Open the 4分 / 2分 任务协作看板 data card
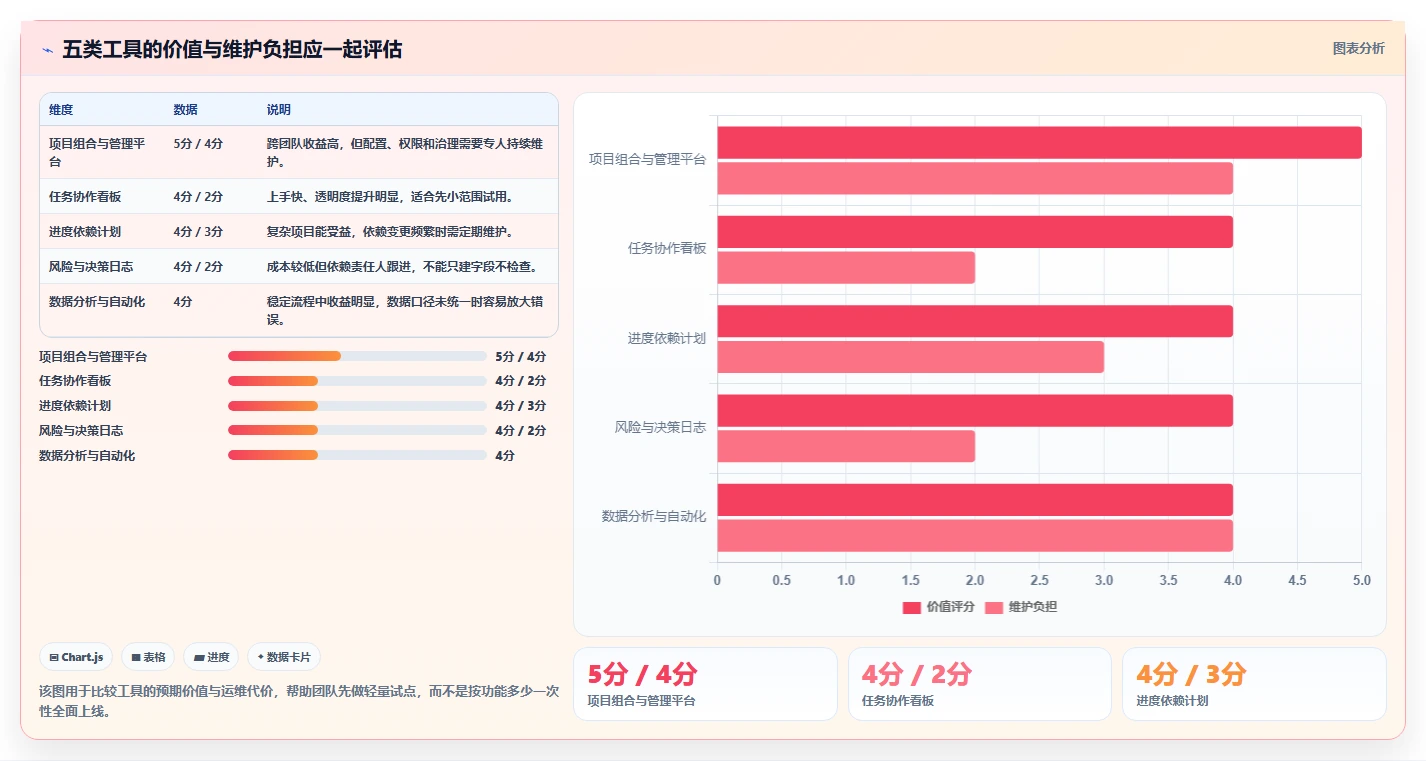Viewport: 1426px width, 761px height. click(979, 684)
